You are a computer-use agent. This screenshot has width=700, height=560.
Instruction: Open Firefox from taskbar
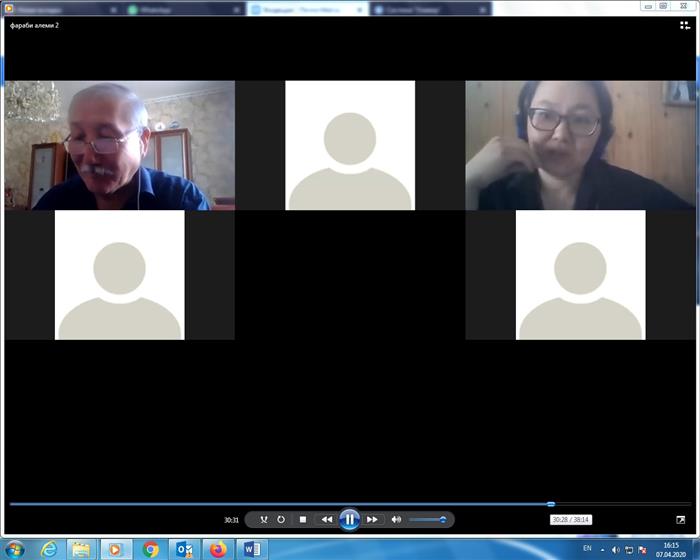[218, 549]
